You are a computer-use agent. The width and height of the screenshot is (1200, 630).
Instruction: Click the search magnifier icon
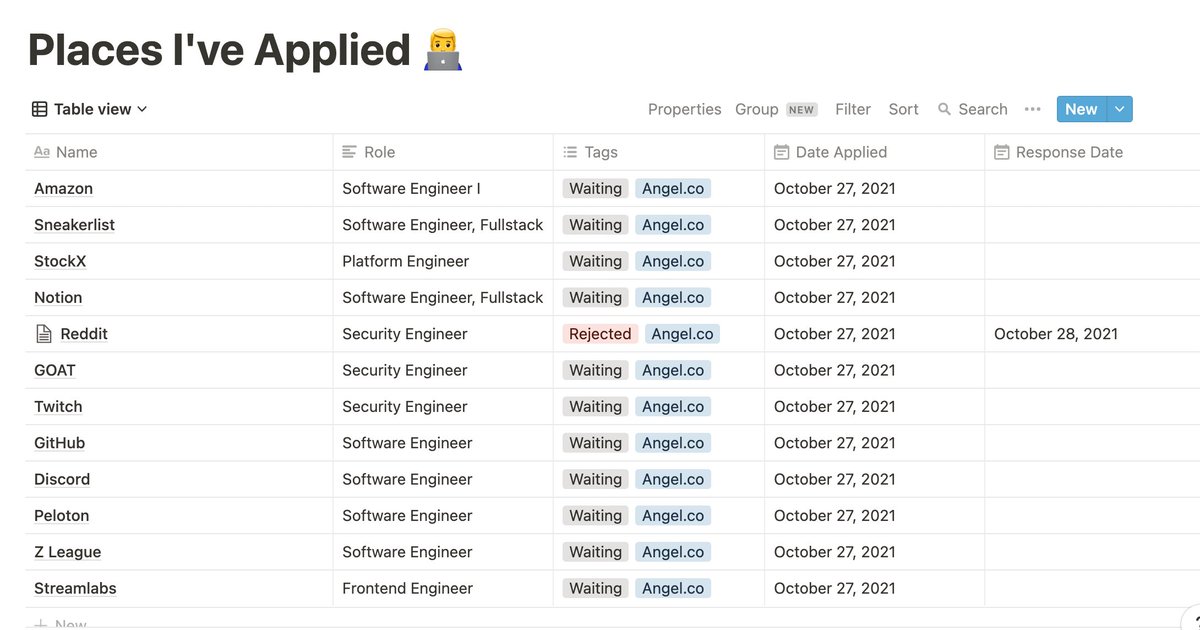[944, 109]
